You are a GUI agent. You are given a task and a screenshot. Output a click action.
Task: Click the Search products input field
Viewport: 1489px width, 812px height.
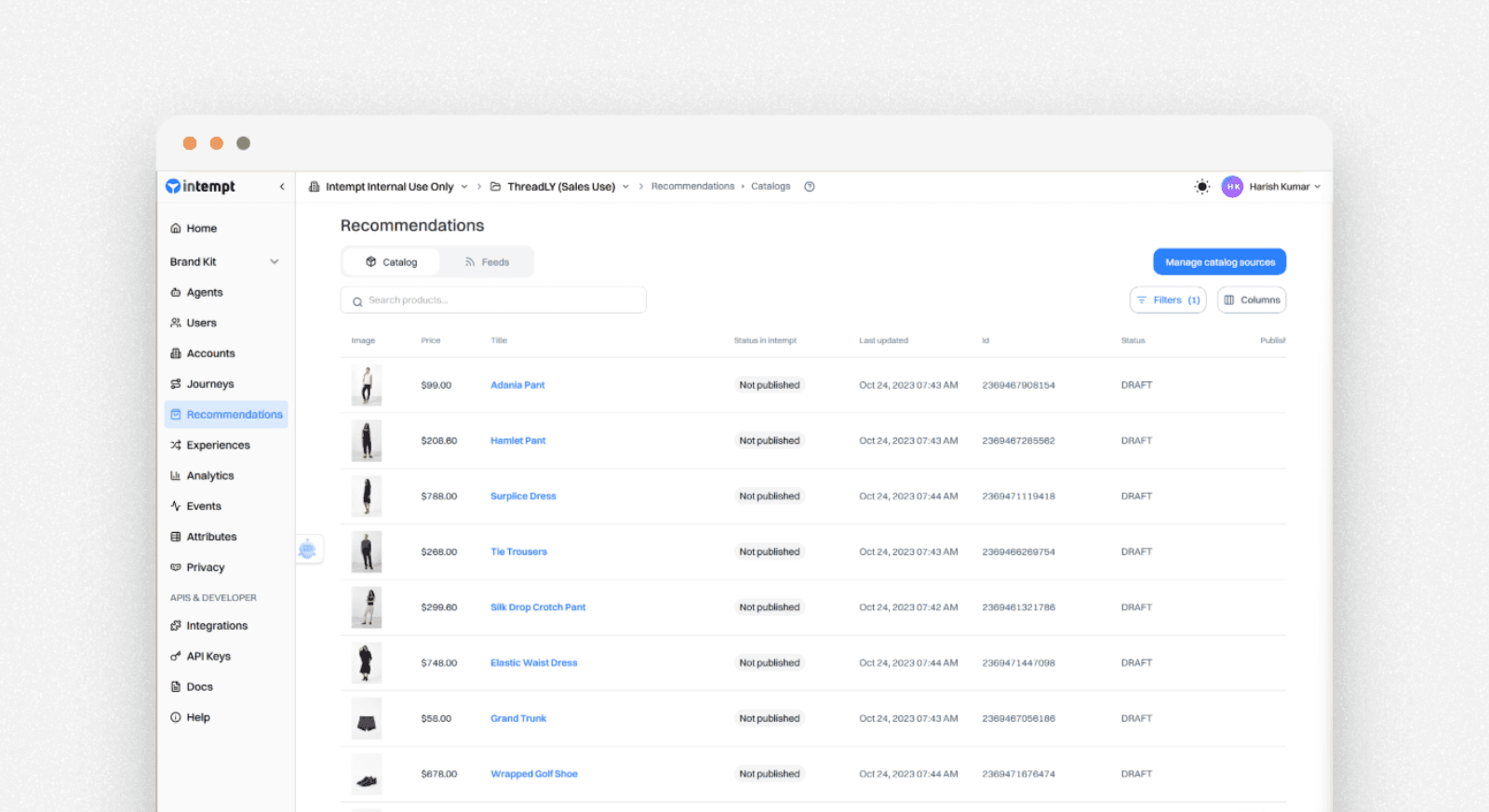493,300
